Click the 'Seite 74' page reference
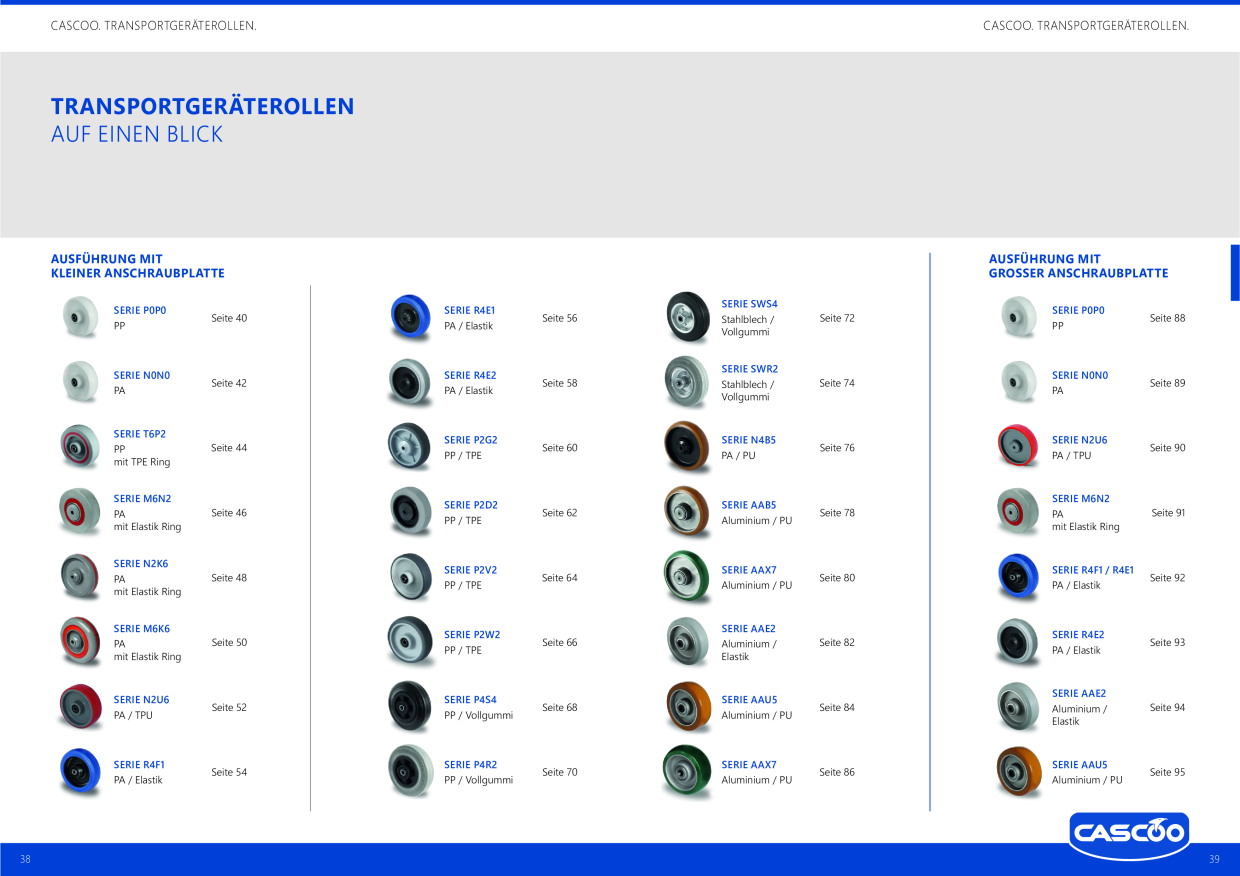The width and height of the screenshot is (1240, 876). [837, 383]
